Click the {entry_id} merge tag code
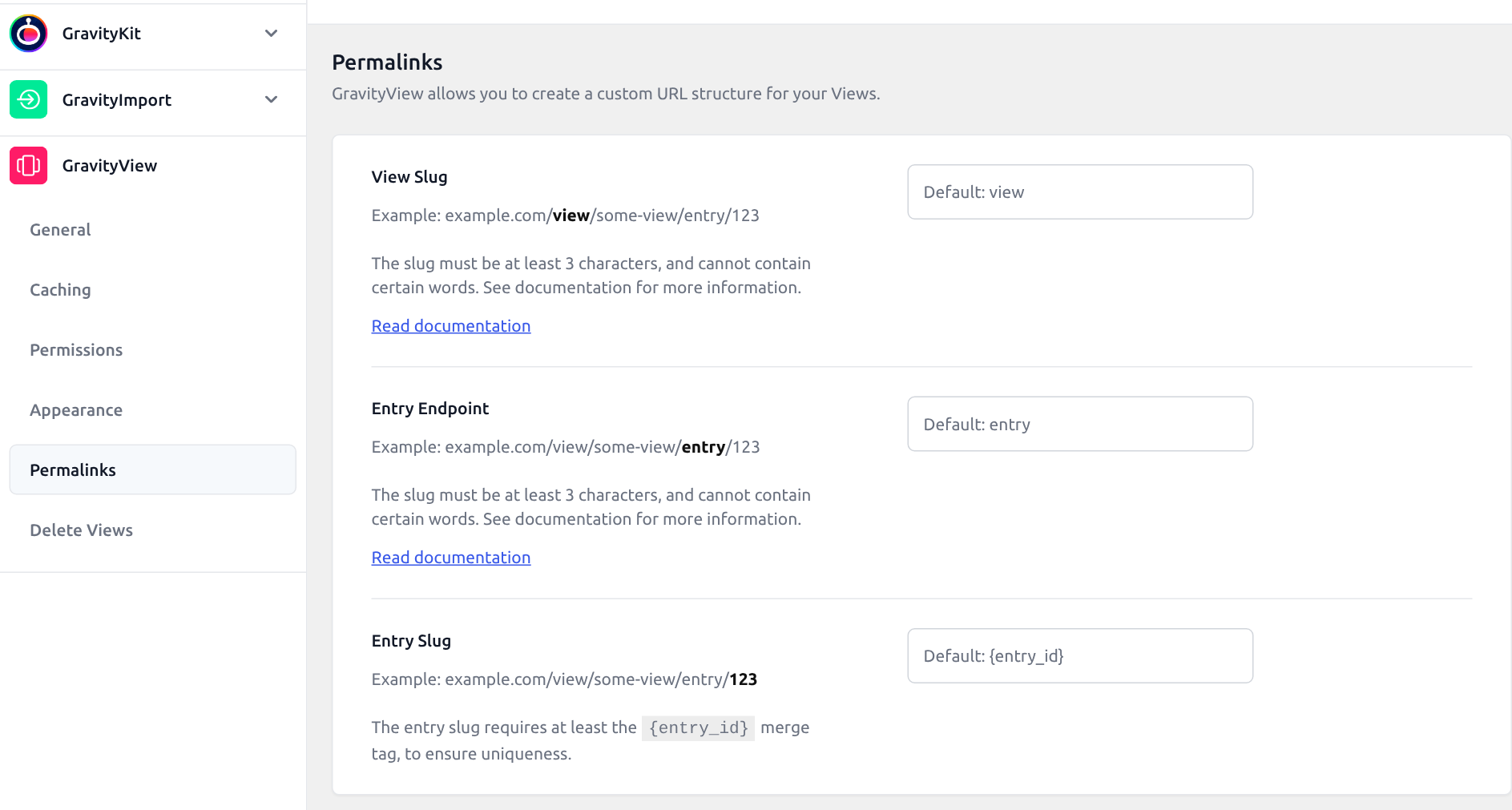Viewport: 1512px width, 810px height. click(x=698, y=727)
